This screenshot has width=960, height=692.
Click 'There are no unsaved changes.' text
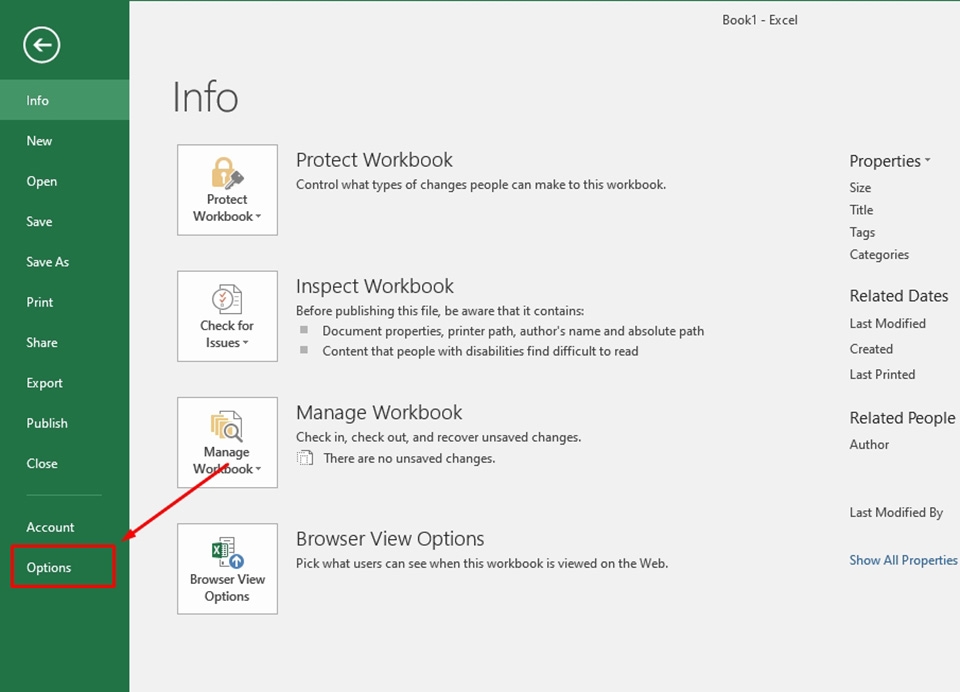tap(409, 458)
